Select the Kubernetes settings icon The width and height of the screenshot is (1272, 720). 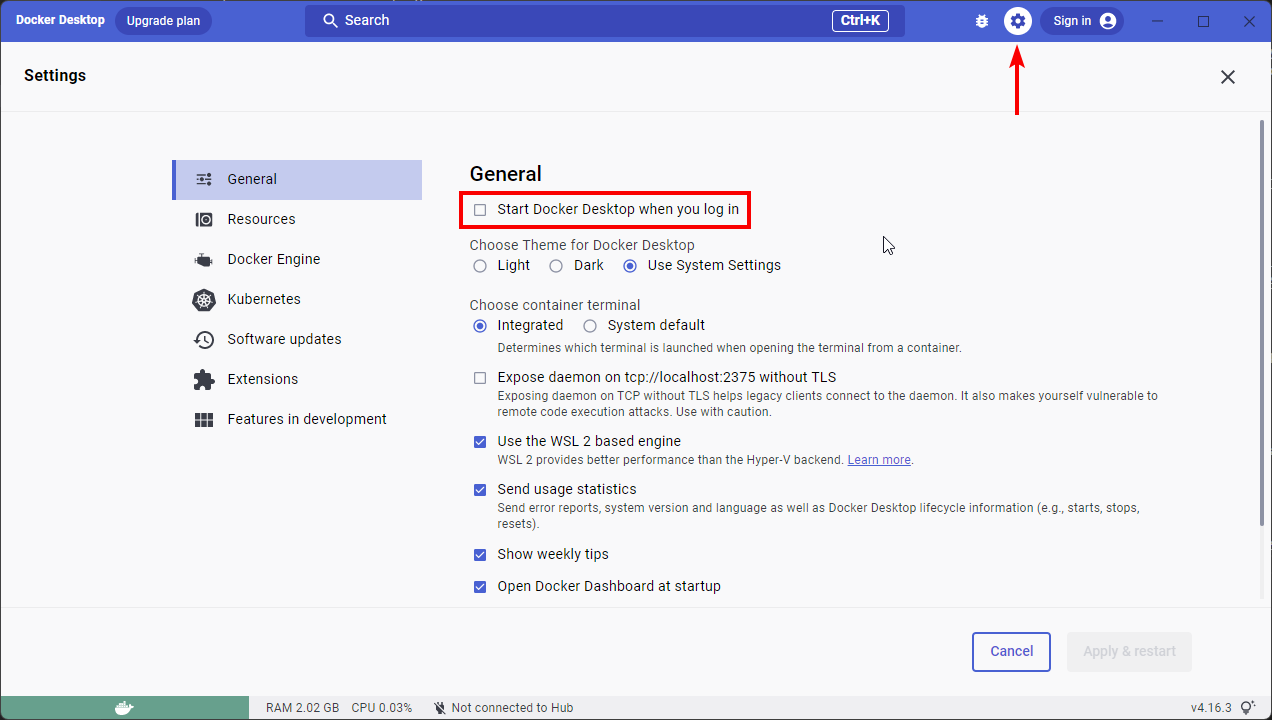coord(203,299)
